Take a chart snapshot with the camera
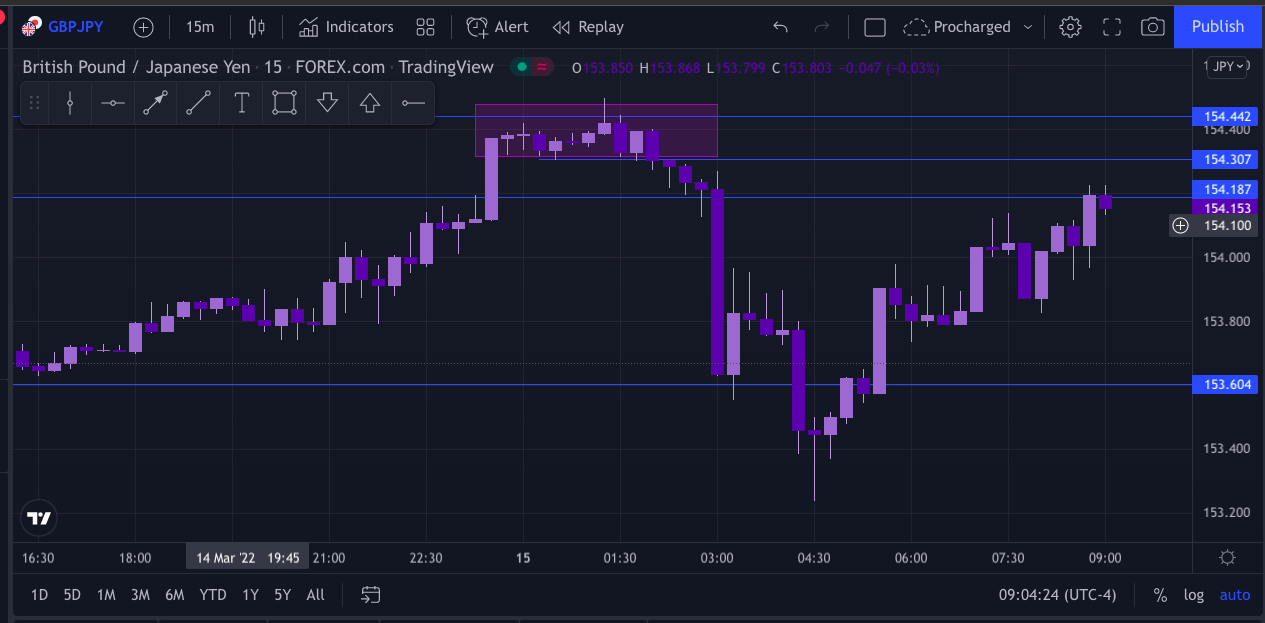1265x623 pixels. click(x=1152, y=26)
